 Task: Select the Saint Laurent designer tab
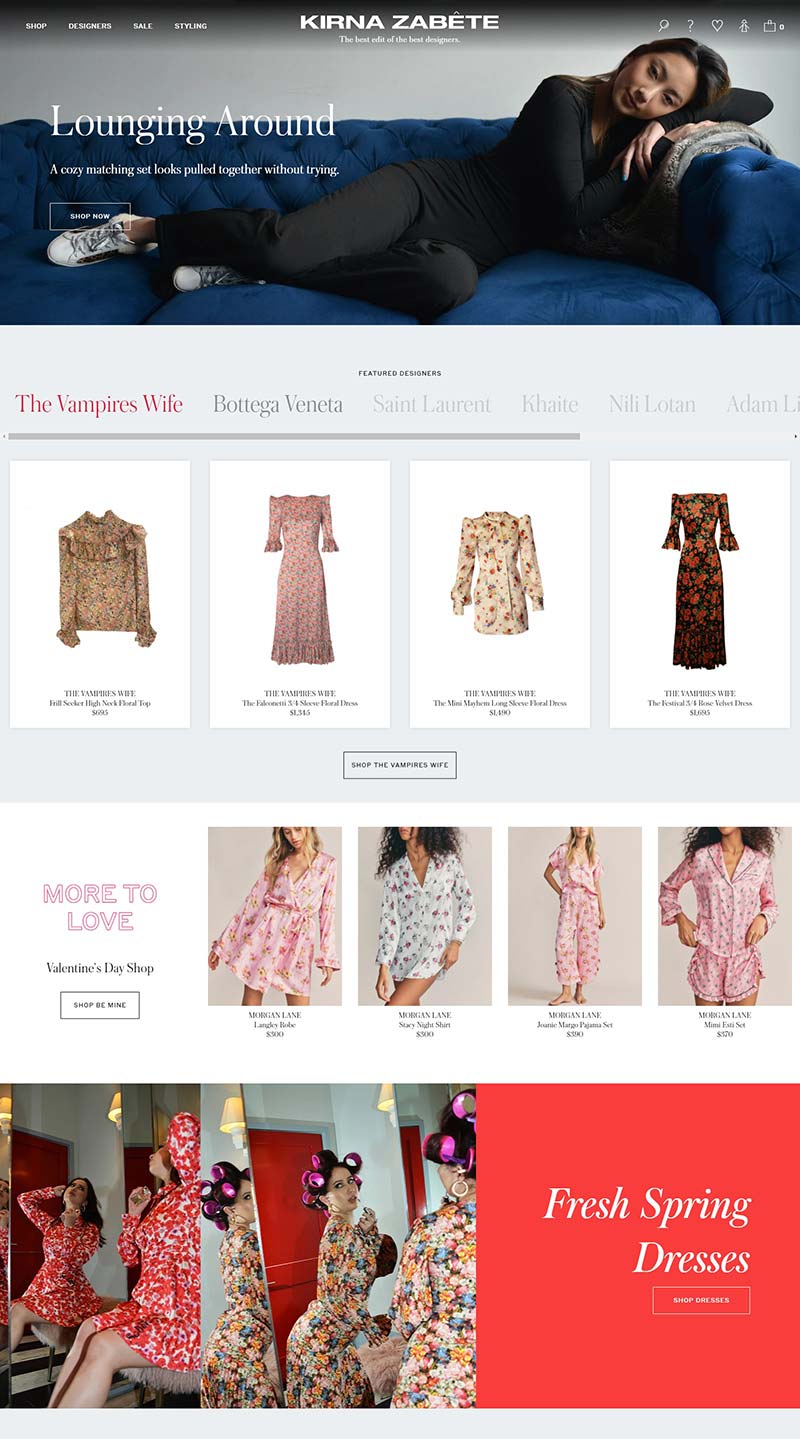click(432, 405)
